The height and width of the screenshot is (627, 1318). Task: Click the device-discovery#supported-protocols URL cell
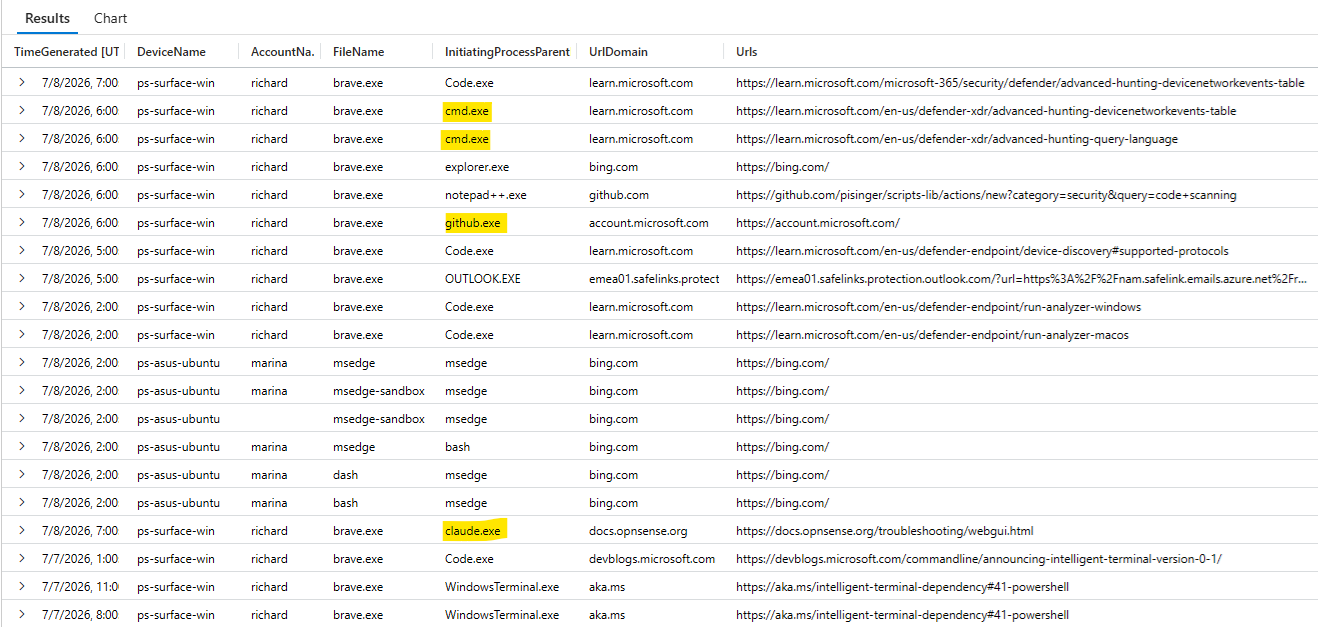pyautogui.click(x=982, y=251)
